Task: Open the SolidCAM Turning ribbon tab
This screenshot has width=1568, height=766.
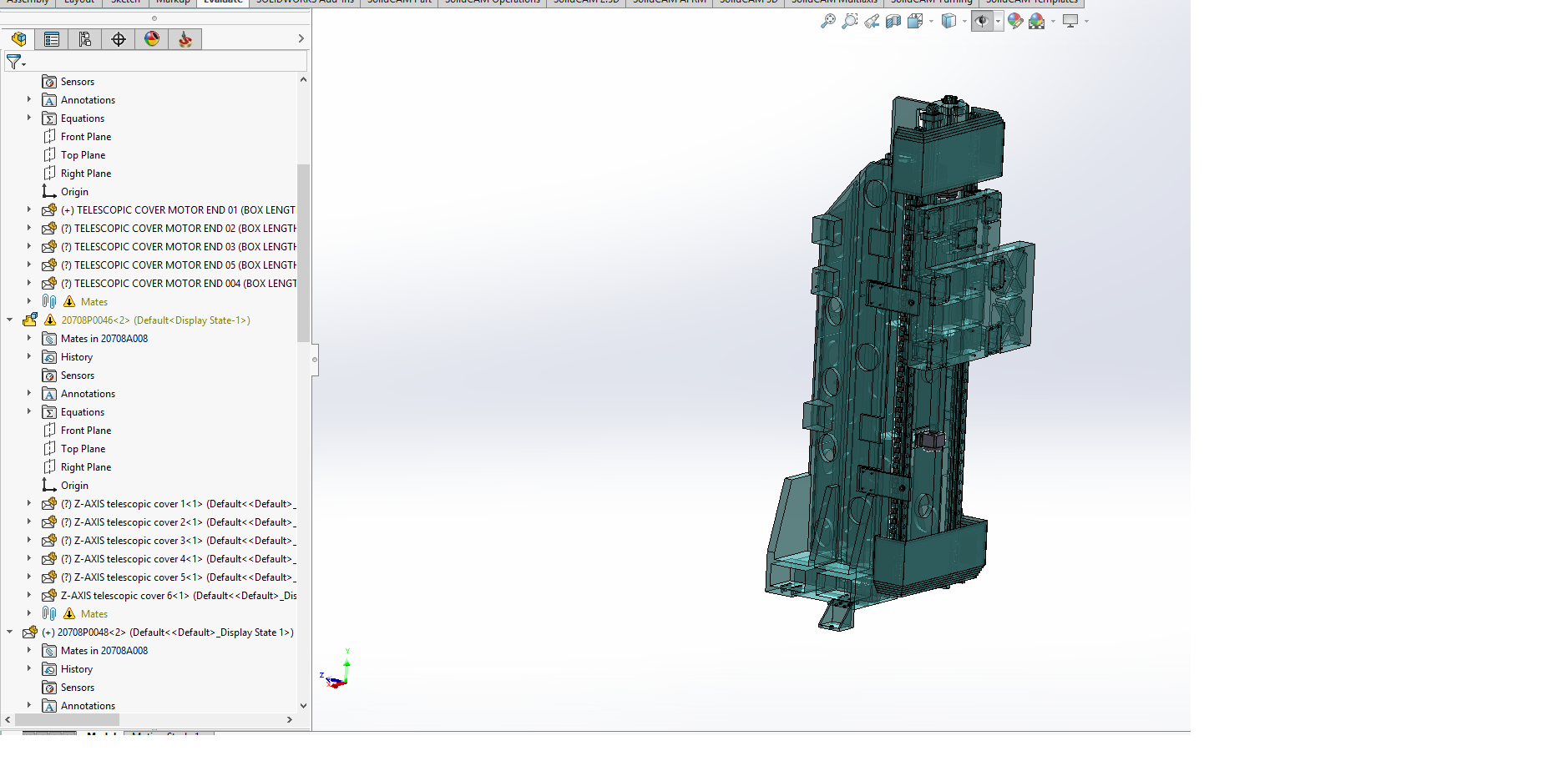Action: [931, 3]
